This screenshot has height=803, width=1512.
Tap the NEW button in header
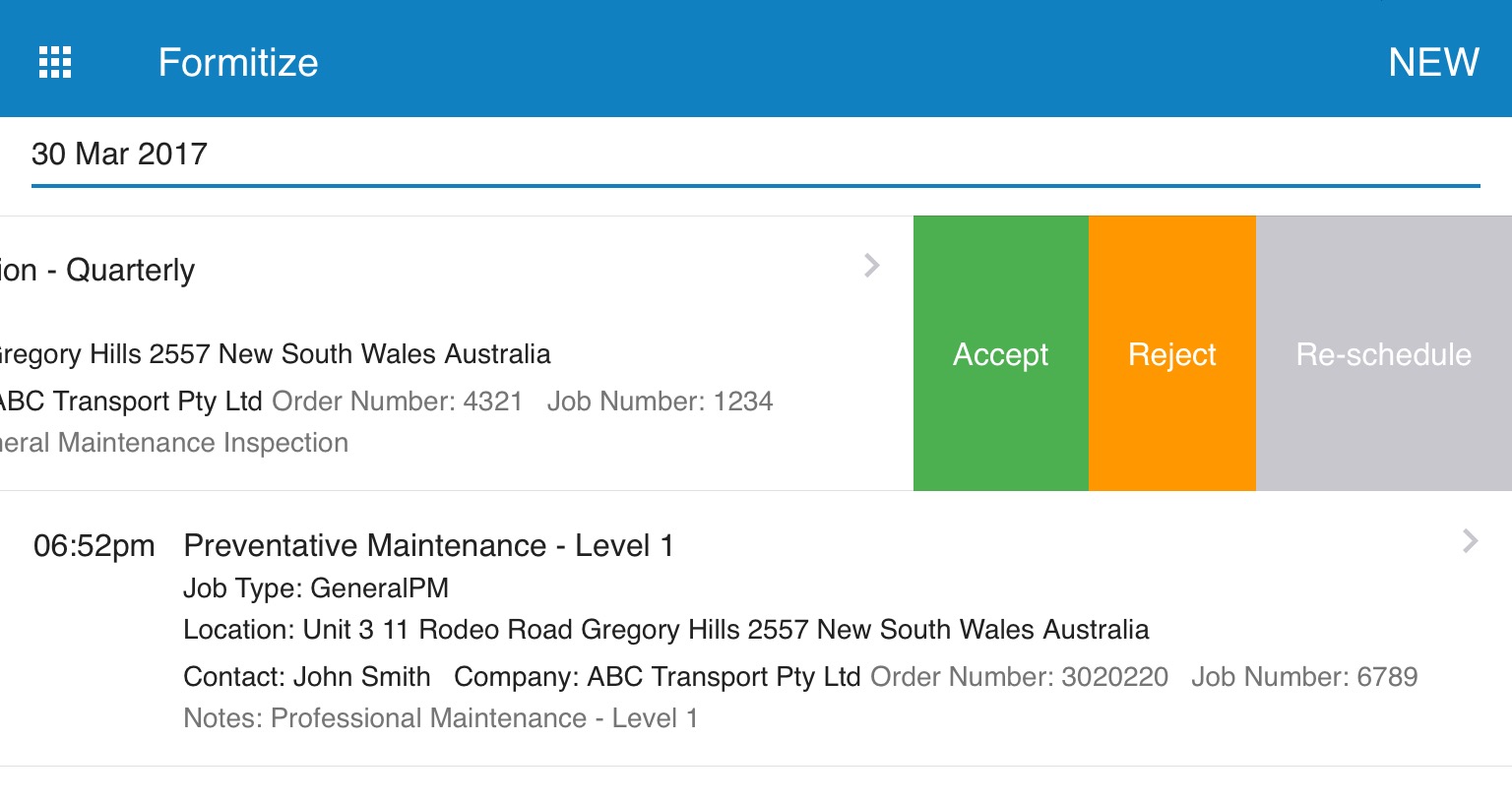pyautogui.click(x=1433, y=62)
